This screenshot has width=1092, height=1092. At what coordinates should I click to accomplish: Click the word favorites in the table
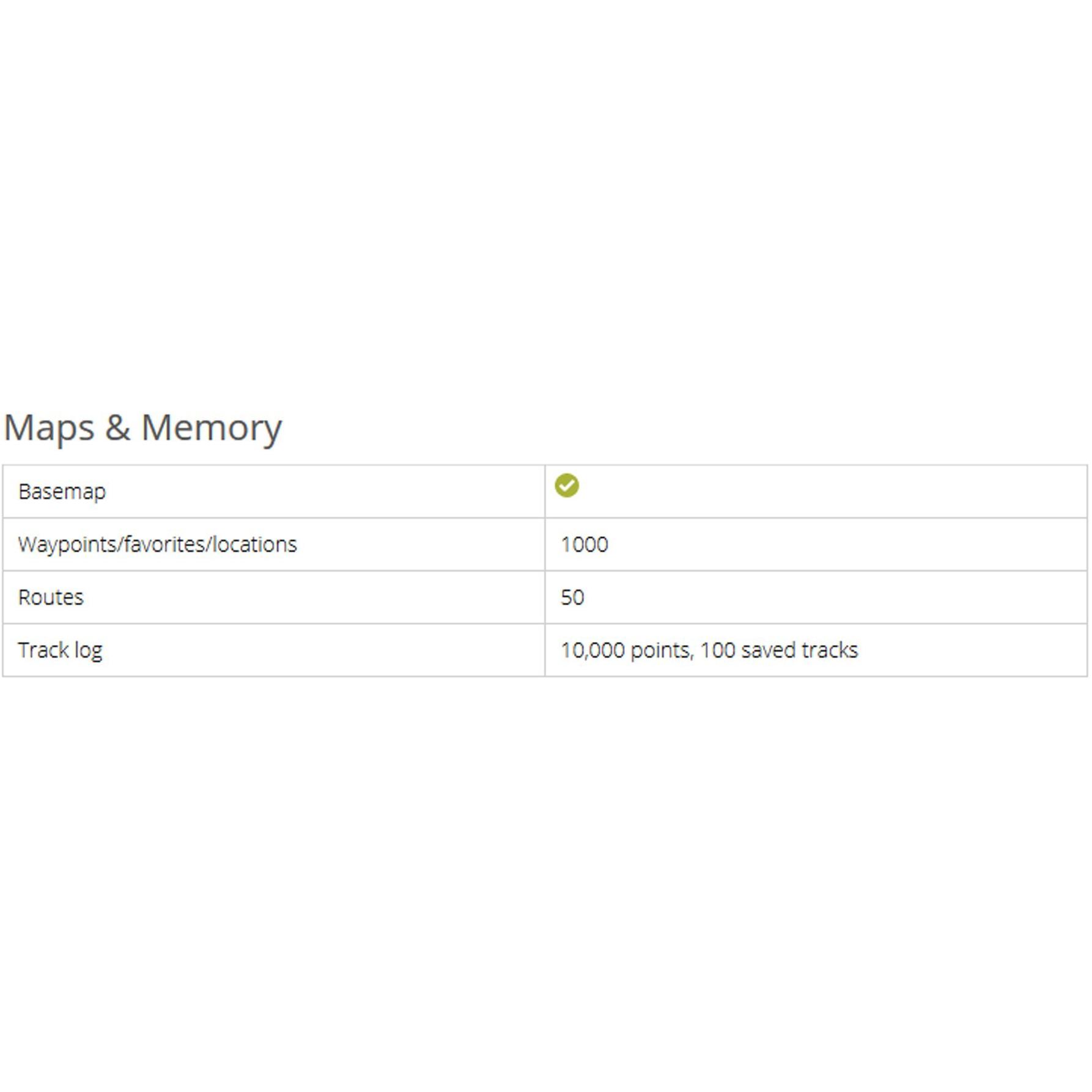pyautogui.click(x=166, y=545)
